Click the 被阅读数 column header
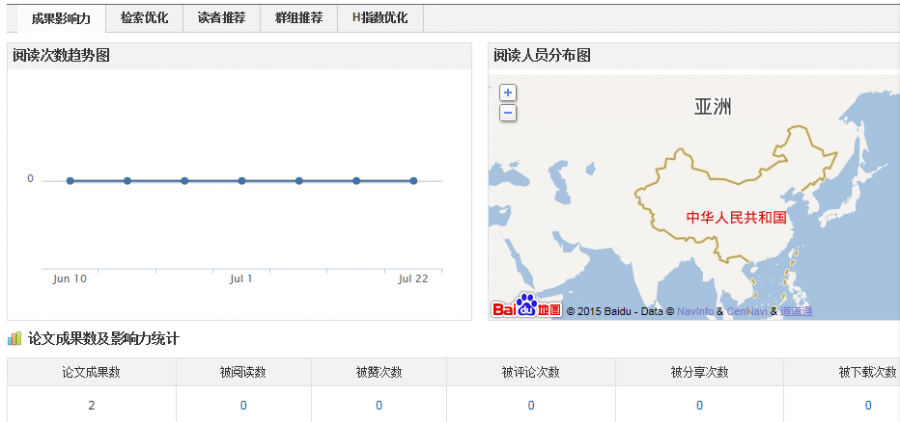900x422 pixels. (x=243, y=372)
